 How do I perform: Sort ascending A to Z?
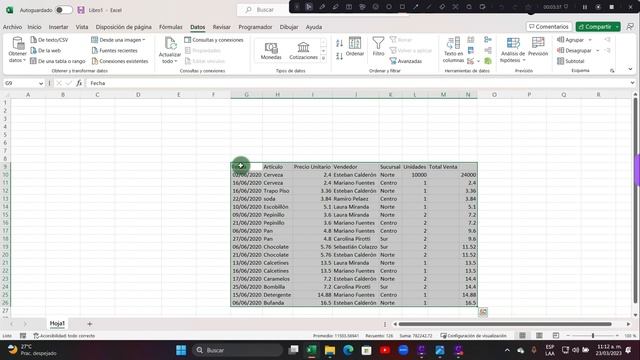click(339, 43)
